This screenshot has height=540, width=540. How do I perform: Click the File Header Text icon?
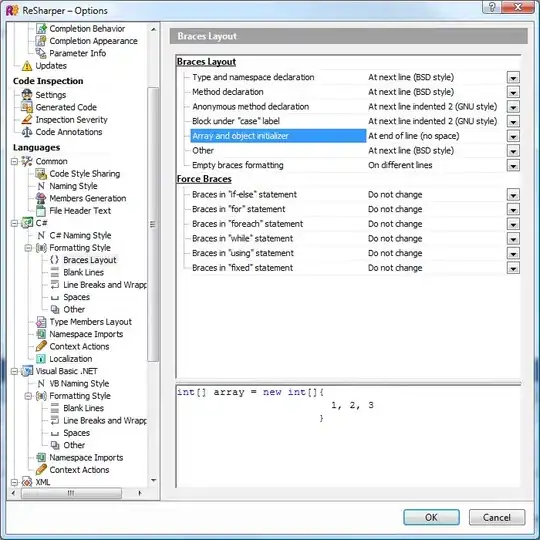[41, 211]
